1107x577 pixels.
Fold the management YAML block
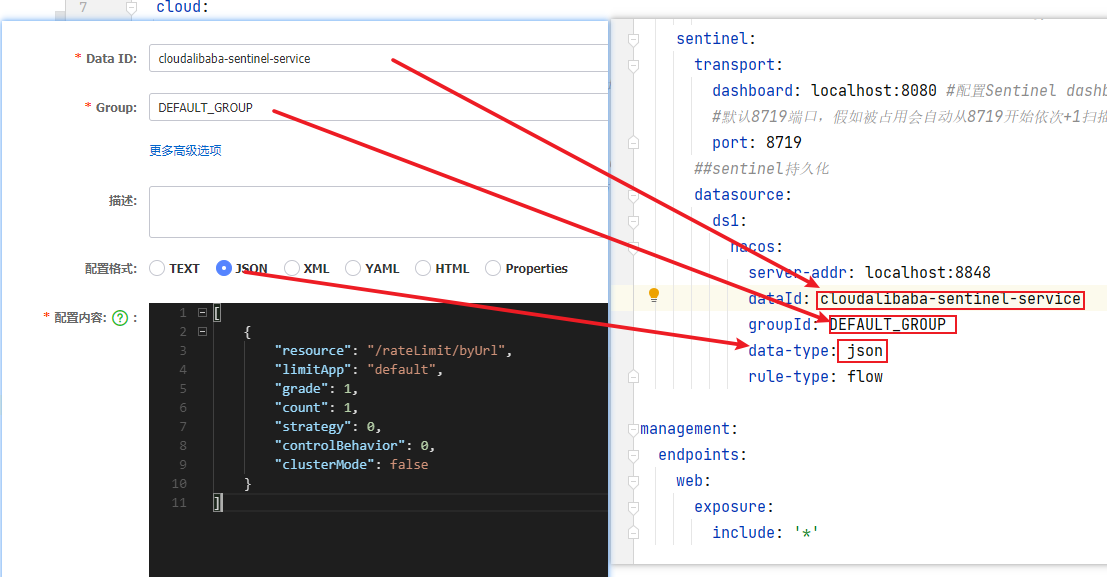point(633,429)
